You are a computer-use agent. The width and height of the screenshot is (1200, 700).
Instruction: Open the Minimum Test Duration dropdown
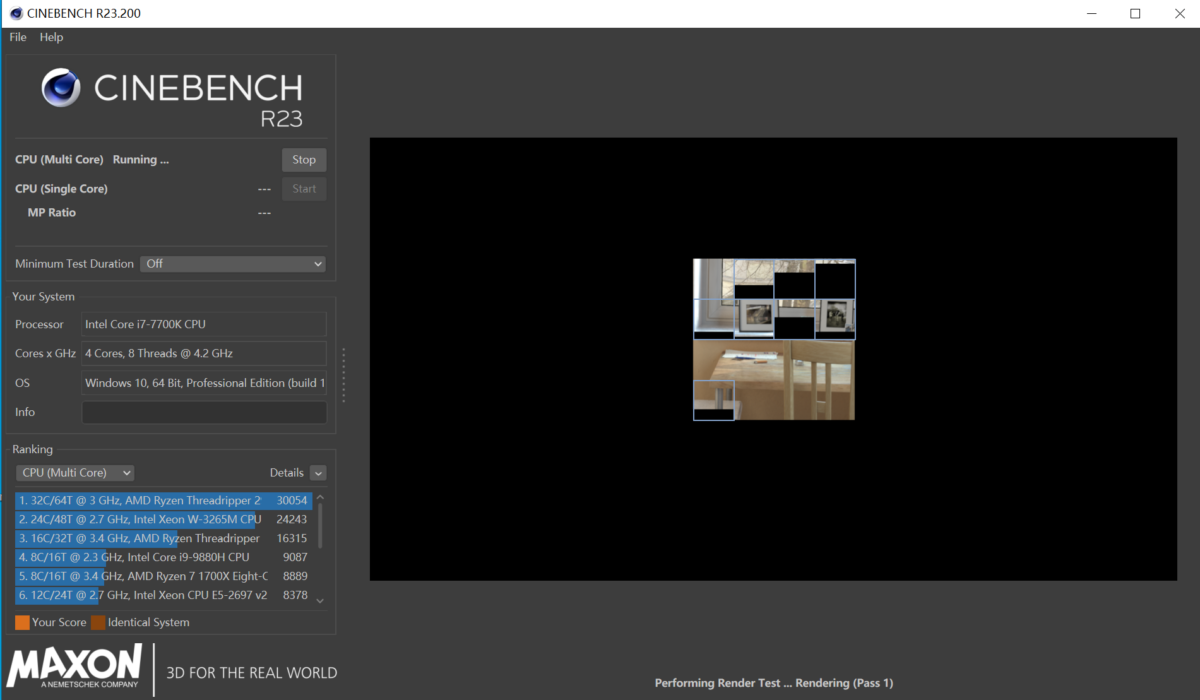[232, 263]
